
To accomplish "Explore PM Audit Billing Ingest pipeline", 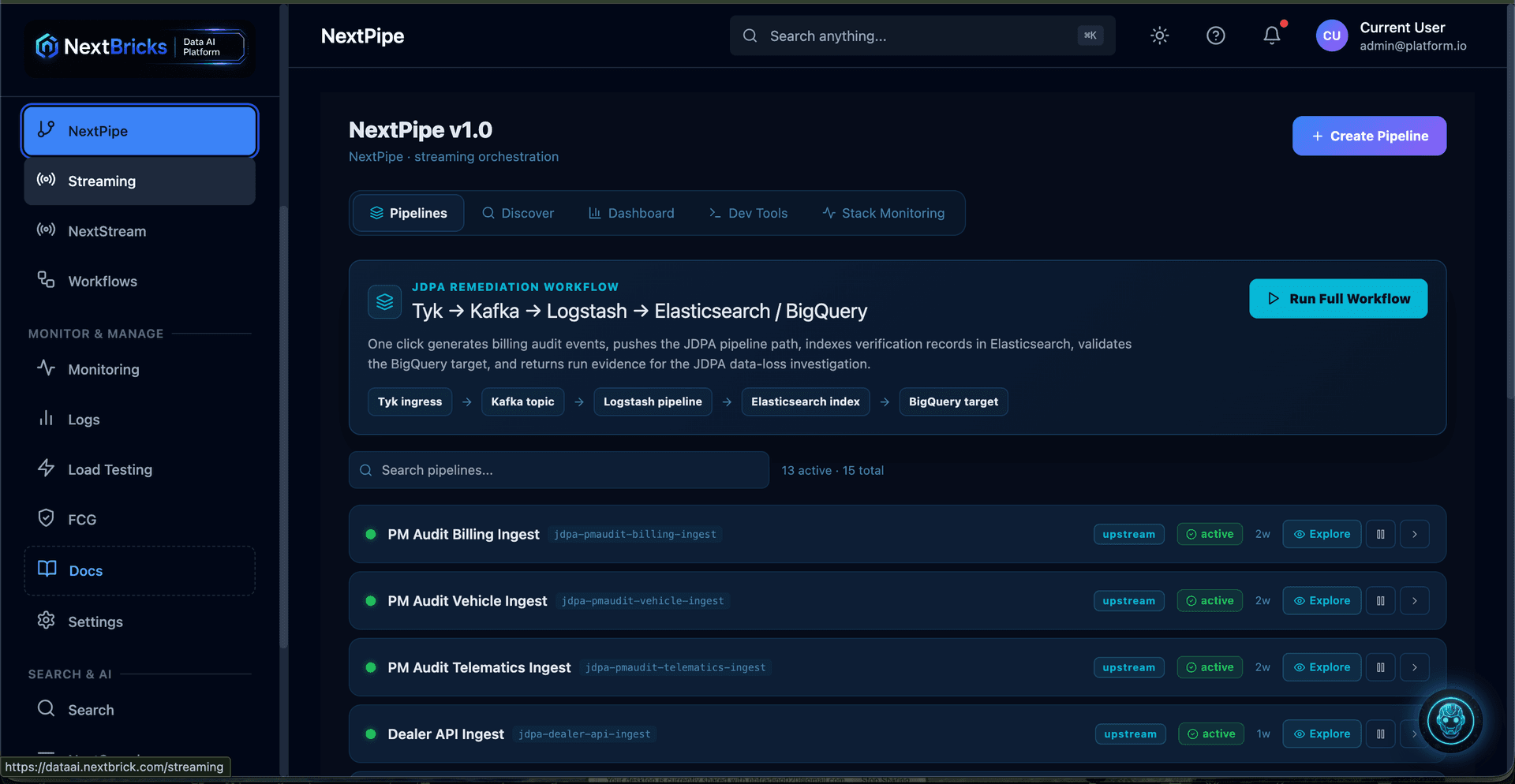I will point(1322,534).
